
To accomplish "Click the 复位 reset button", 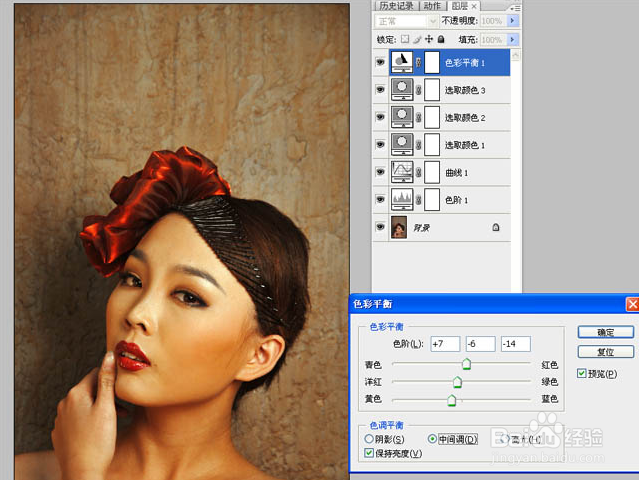I will tap(606, 351).
